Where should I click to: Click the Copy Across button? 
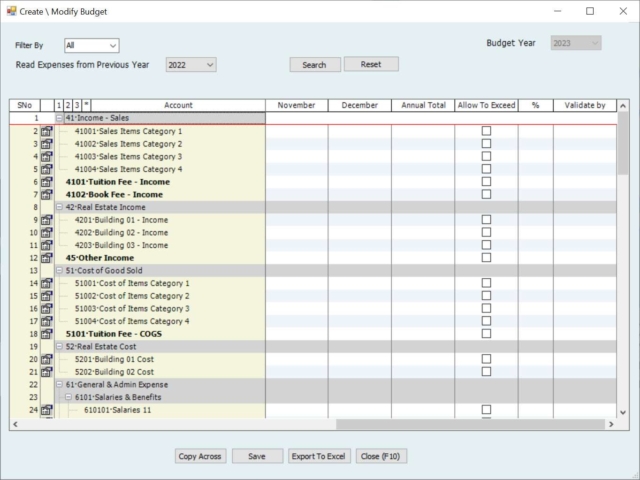(x=200, y=456)
